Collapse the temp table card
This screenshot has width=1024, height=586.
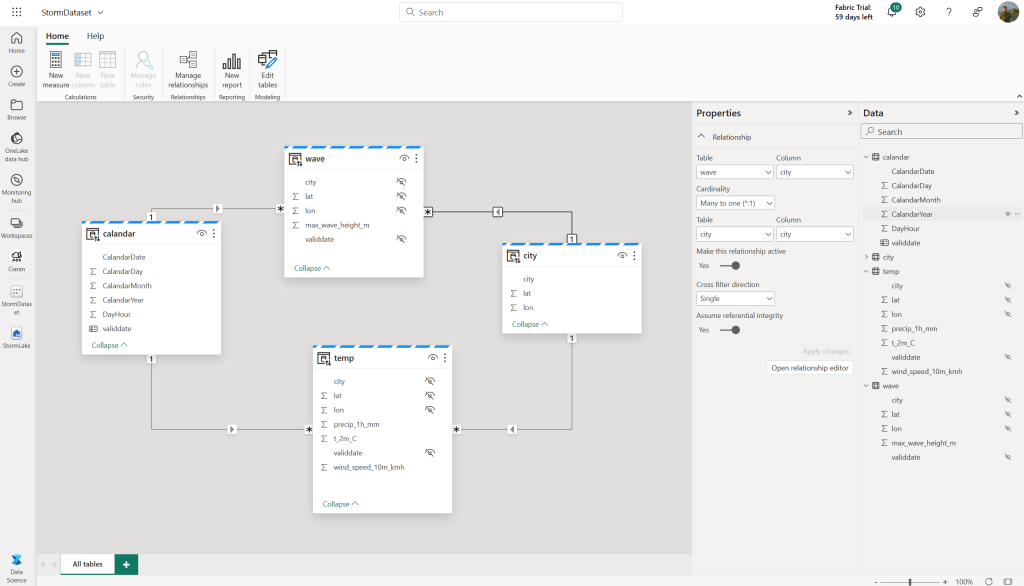point(340,504)
